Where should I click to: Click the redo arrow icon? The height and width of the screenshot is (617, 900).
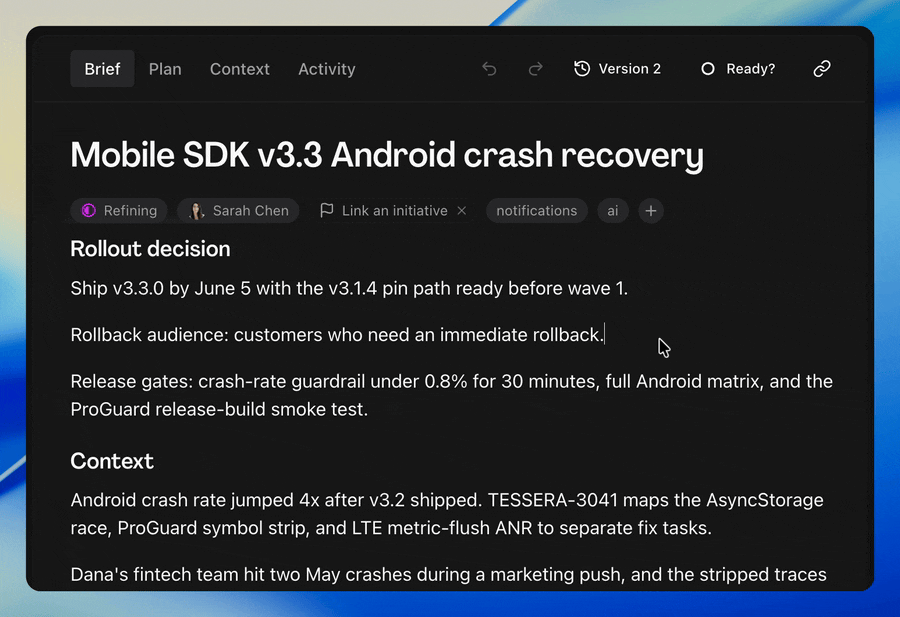535,69
